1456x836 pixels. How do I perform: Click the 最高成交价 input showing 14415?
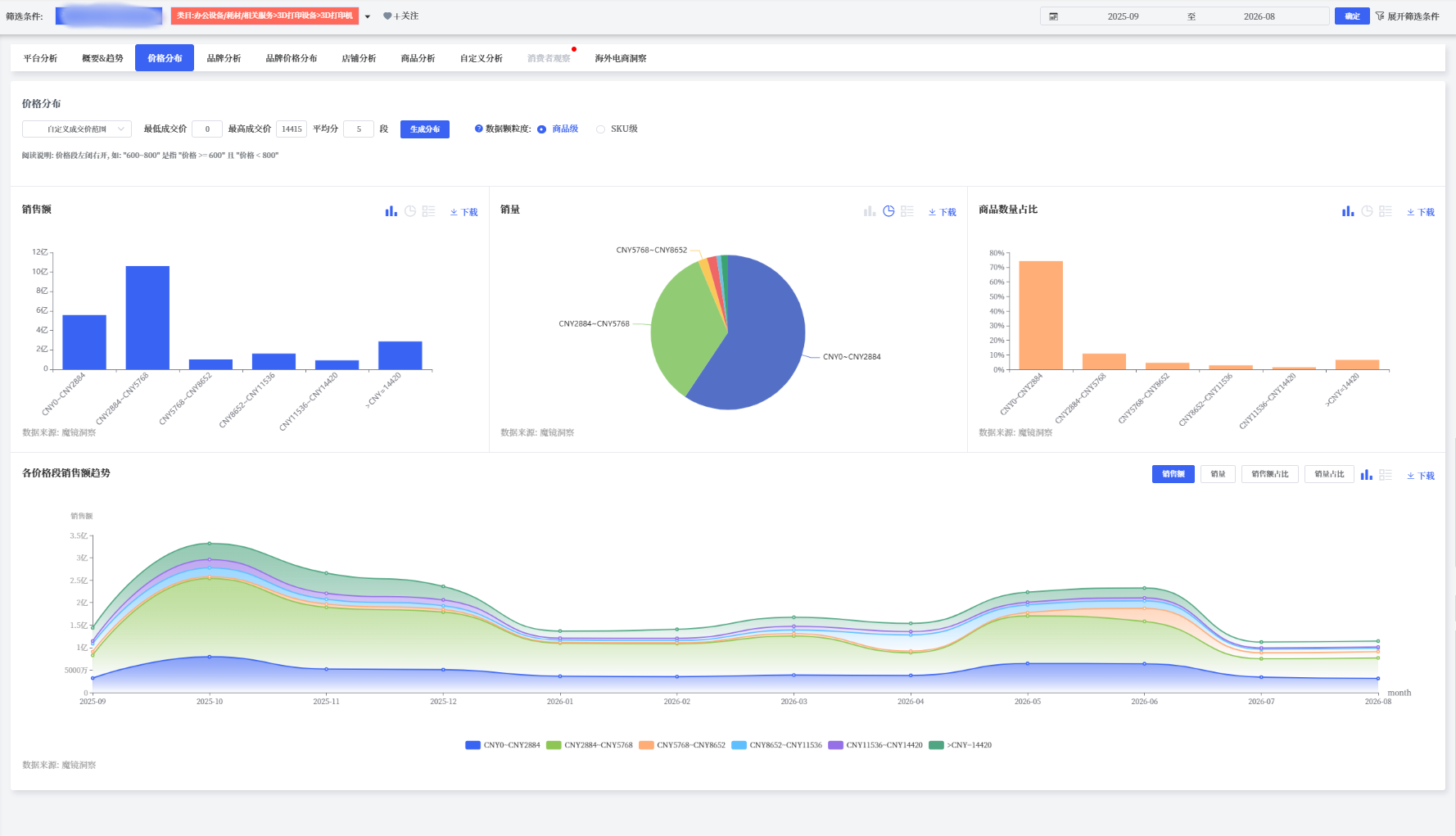pos(292,129)
